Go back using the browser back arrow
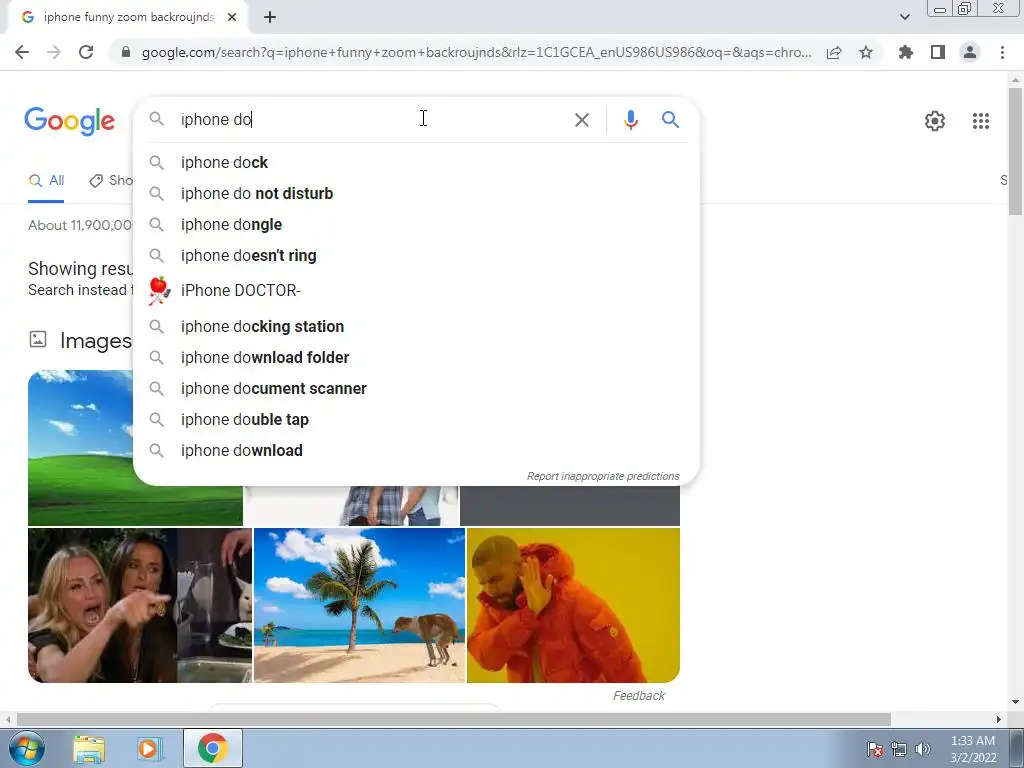This screenshot has height=768, width=1024. (22, 52)
